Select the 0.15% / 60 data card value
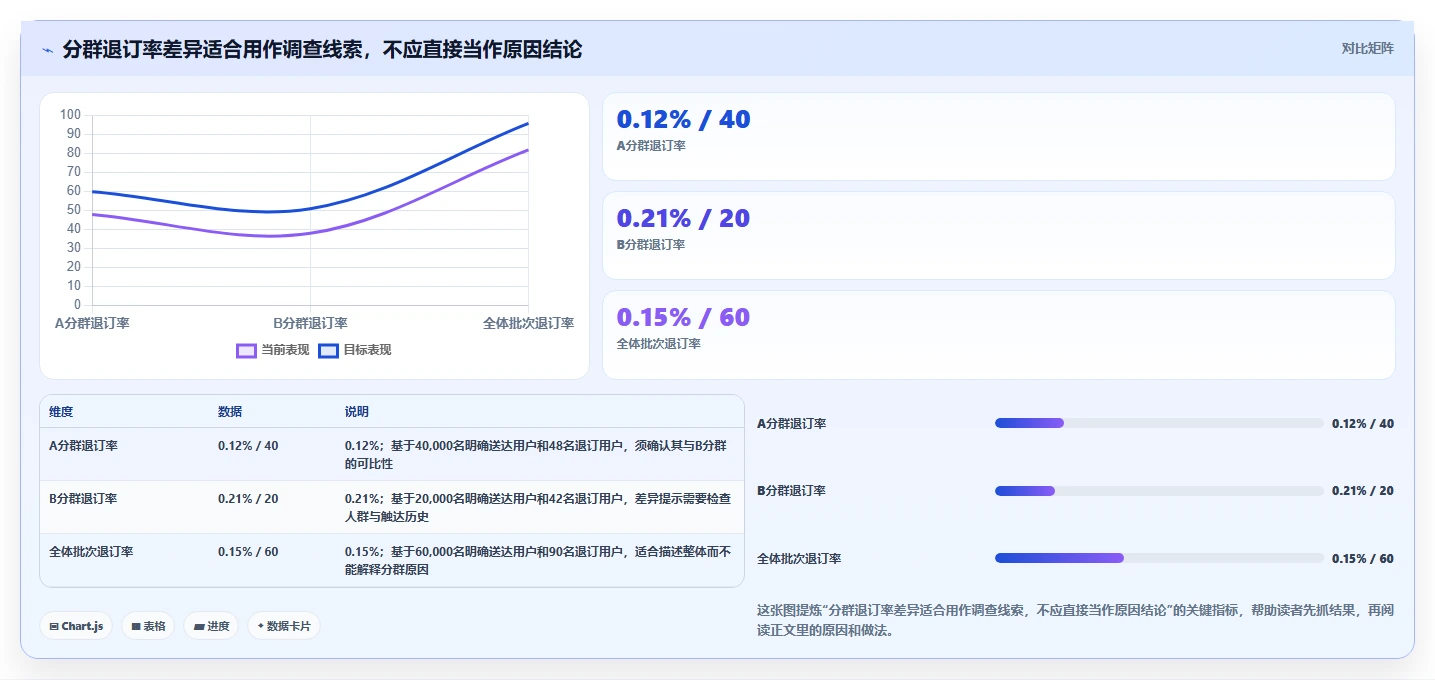 coord(683,318)
